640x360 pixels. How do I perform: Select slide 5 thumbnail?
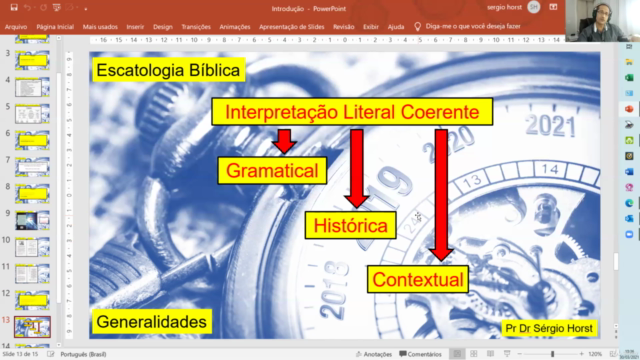tap(32, 114)
